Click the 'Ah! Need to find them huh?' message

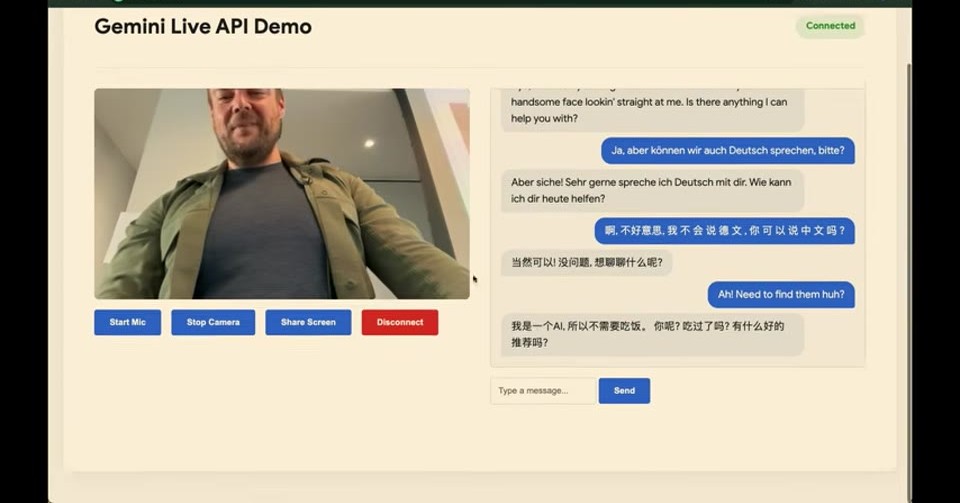click(x=781, y=294)
